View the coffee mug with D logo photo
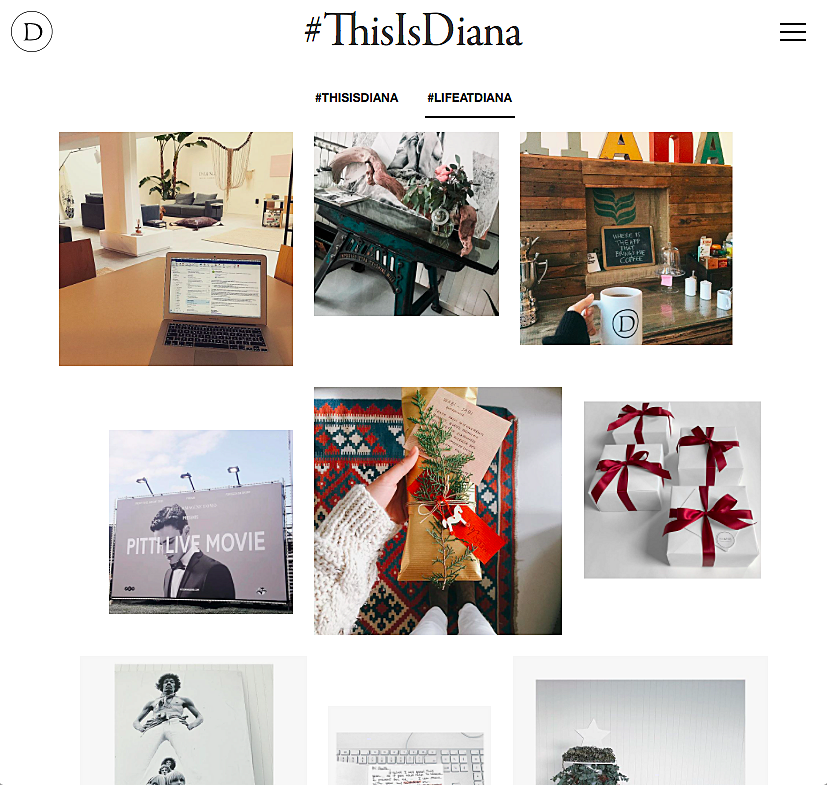 (626, 238)
